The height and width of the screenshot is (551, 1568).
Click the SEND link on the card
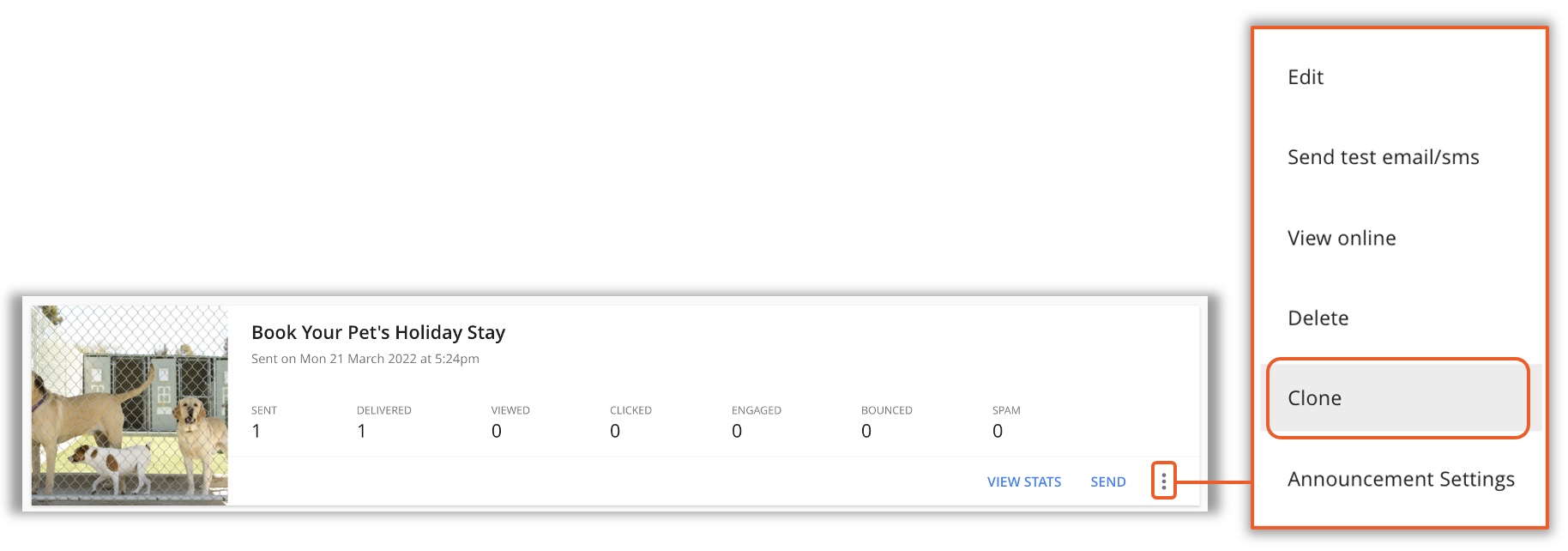click(x=1107, y=482)
